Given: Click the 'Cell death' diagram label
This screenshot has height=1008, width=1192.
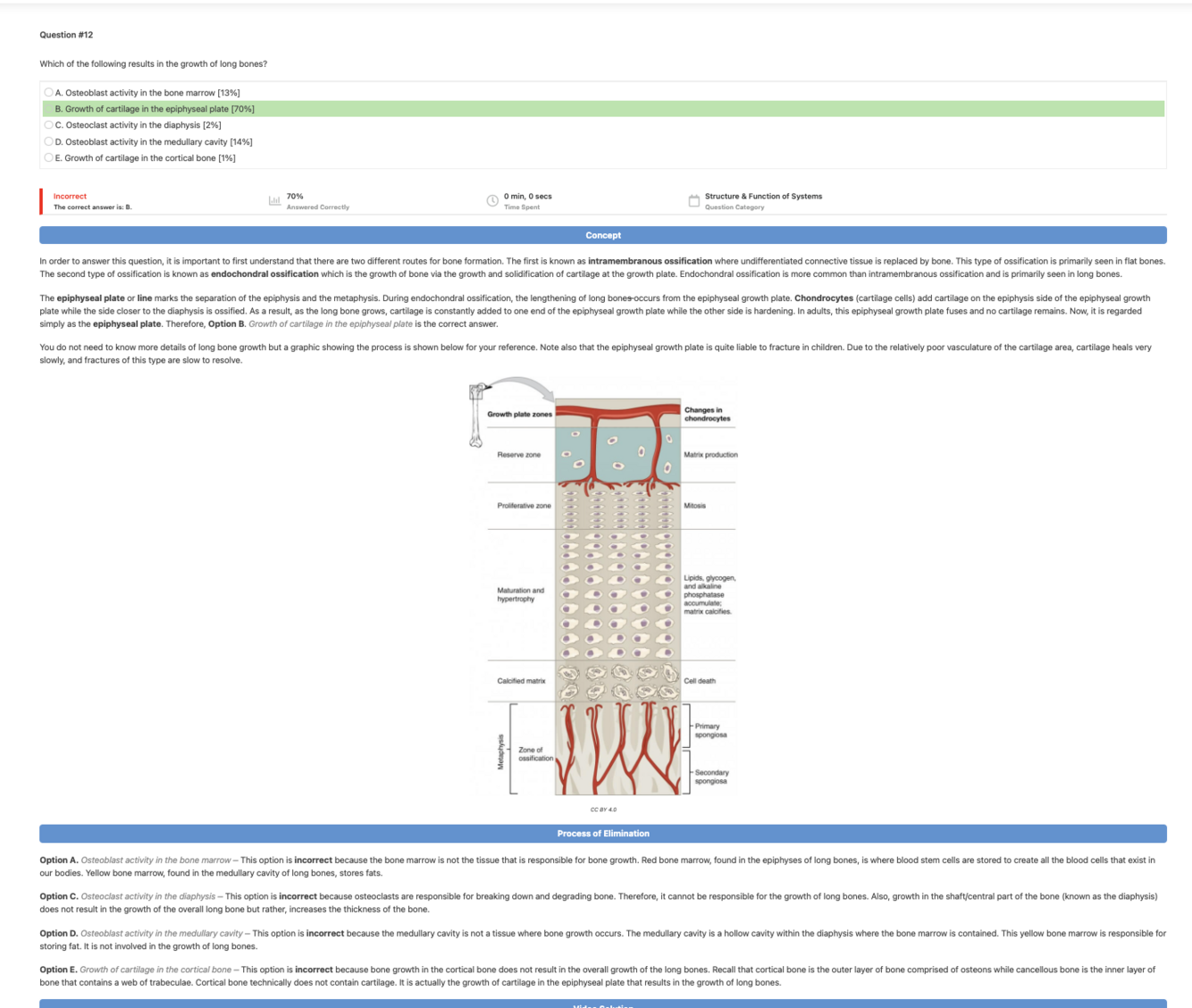Looking at the screenshot, I should click(x=700, y=681).
